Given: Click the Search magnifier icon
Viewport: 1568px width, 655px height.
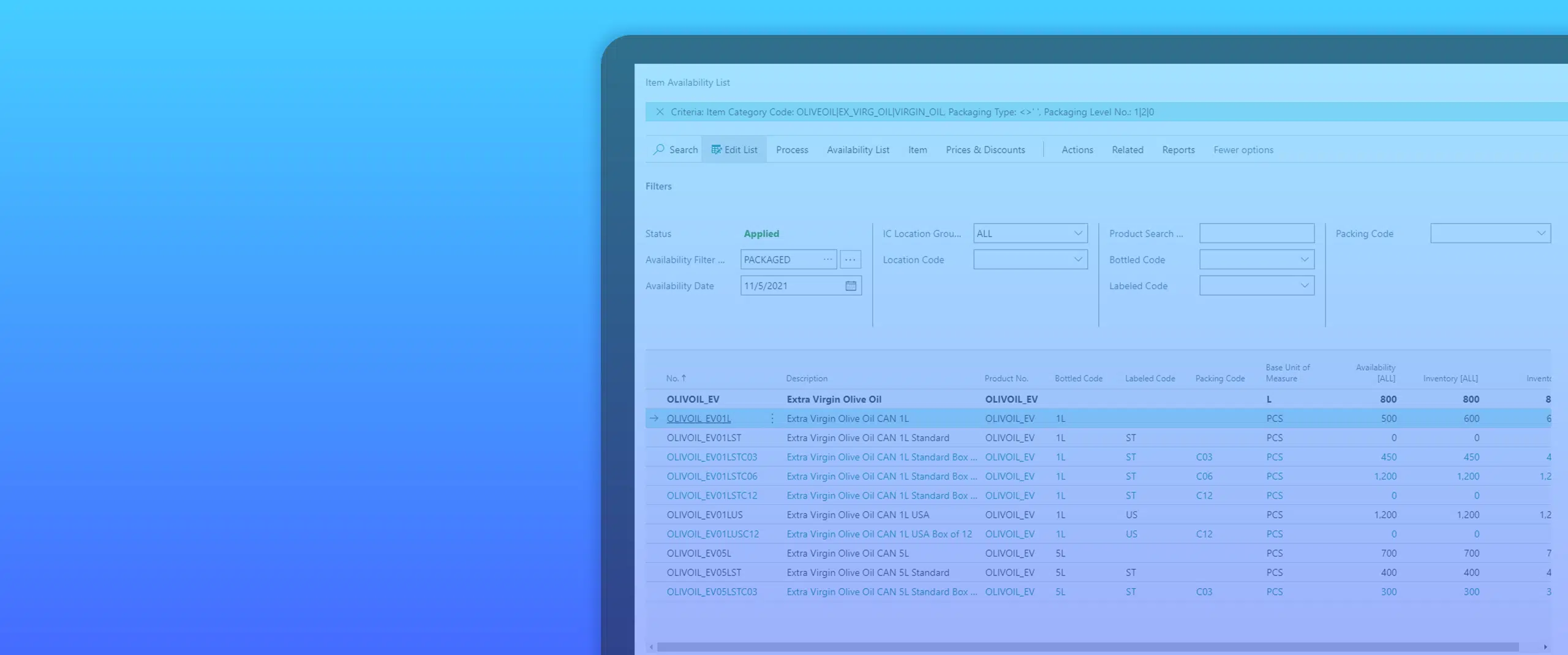Looking at the screenshot, I should tap(658, 150).
